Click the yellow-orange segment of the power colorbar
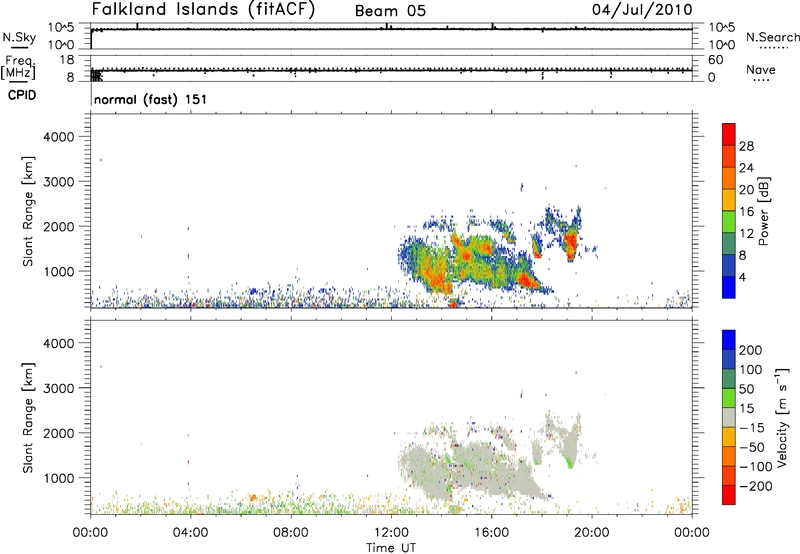 tap(729, 199)
